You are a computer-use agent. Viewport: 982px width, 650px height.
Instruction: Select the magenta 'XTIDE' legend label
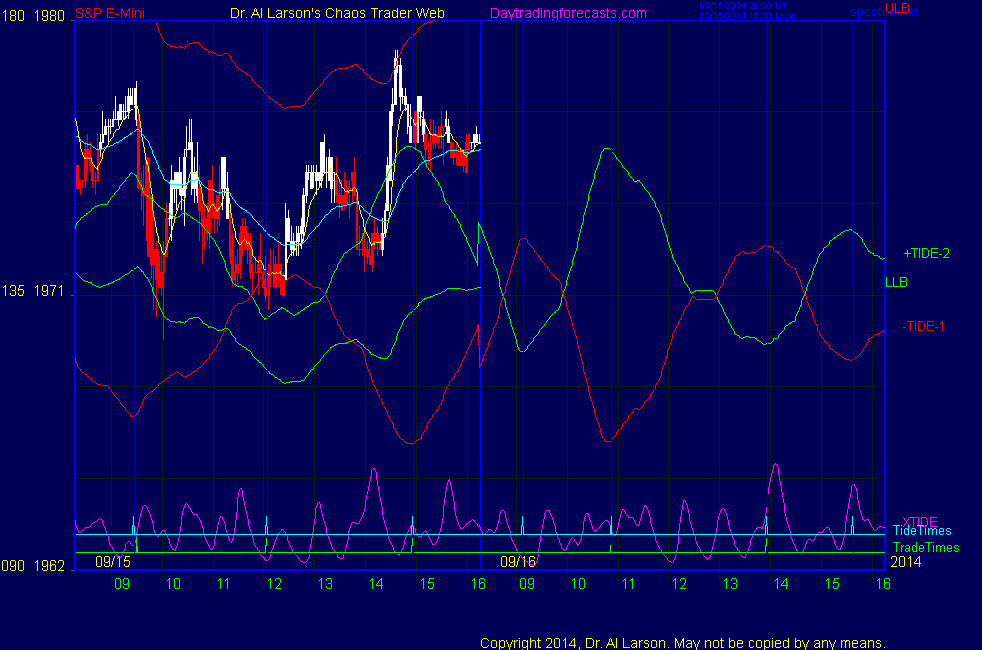coord(920,521)
